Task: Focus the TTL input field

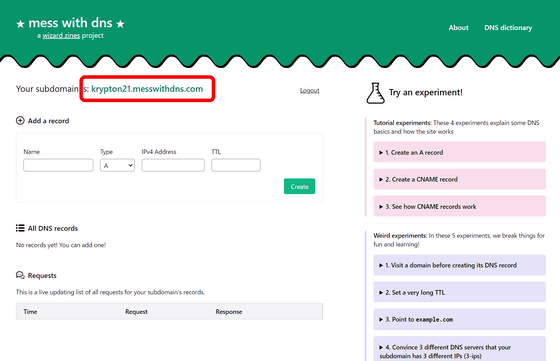Action: click(x=236, y=165)
